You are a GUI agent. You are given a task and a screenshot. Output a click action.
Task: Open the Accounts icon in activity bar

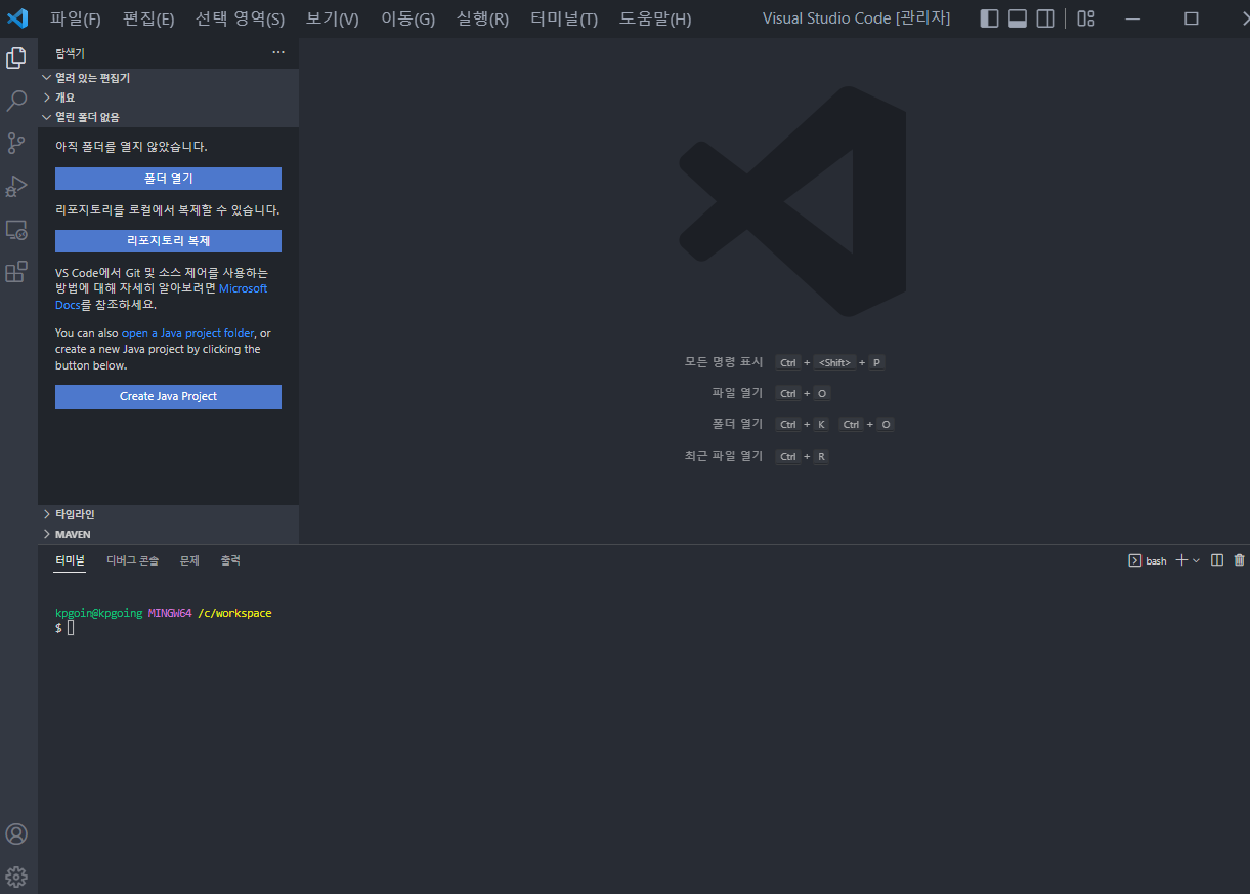(x=16, y=834)
